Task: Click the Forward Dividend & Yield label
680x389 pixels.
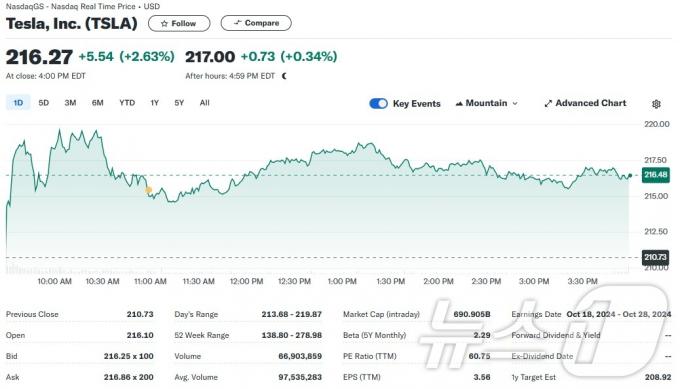Action: tap(556, 335)
